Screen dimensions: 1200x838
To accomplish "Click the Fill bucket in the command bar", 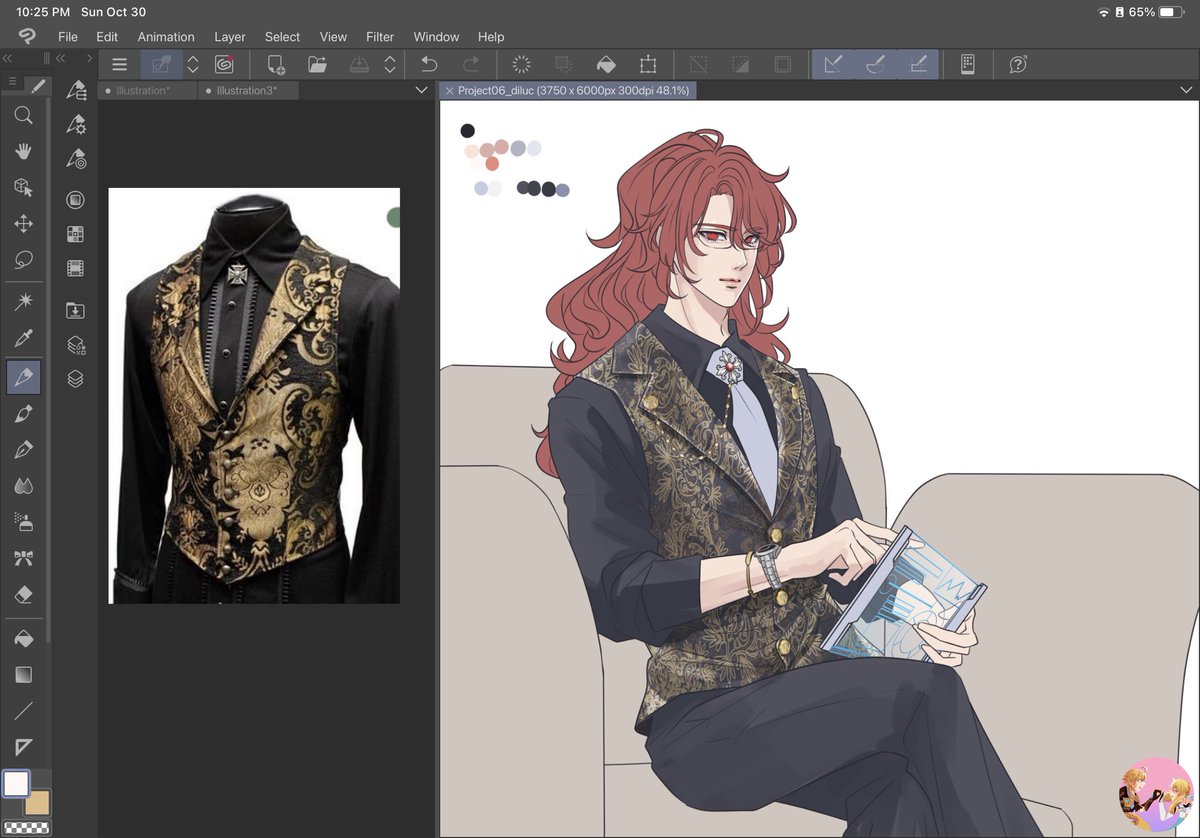I will tap(605, 64).
